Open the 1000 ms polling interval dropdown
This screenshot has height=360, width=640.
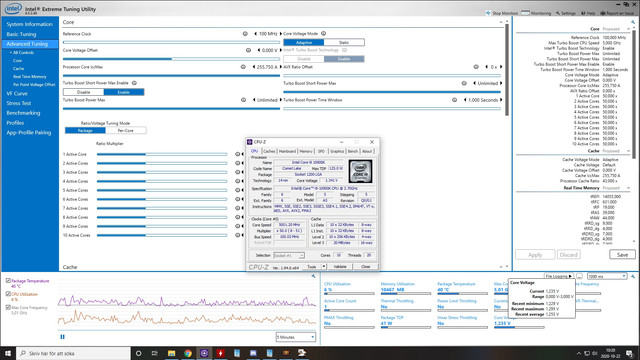coord(607,276)
